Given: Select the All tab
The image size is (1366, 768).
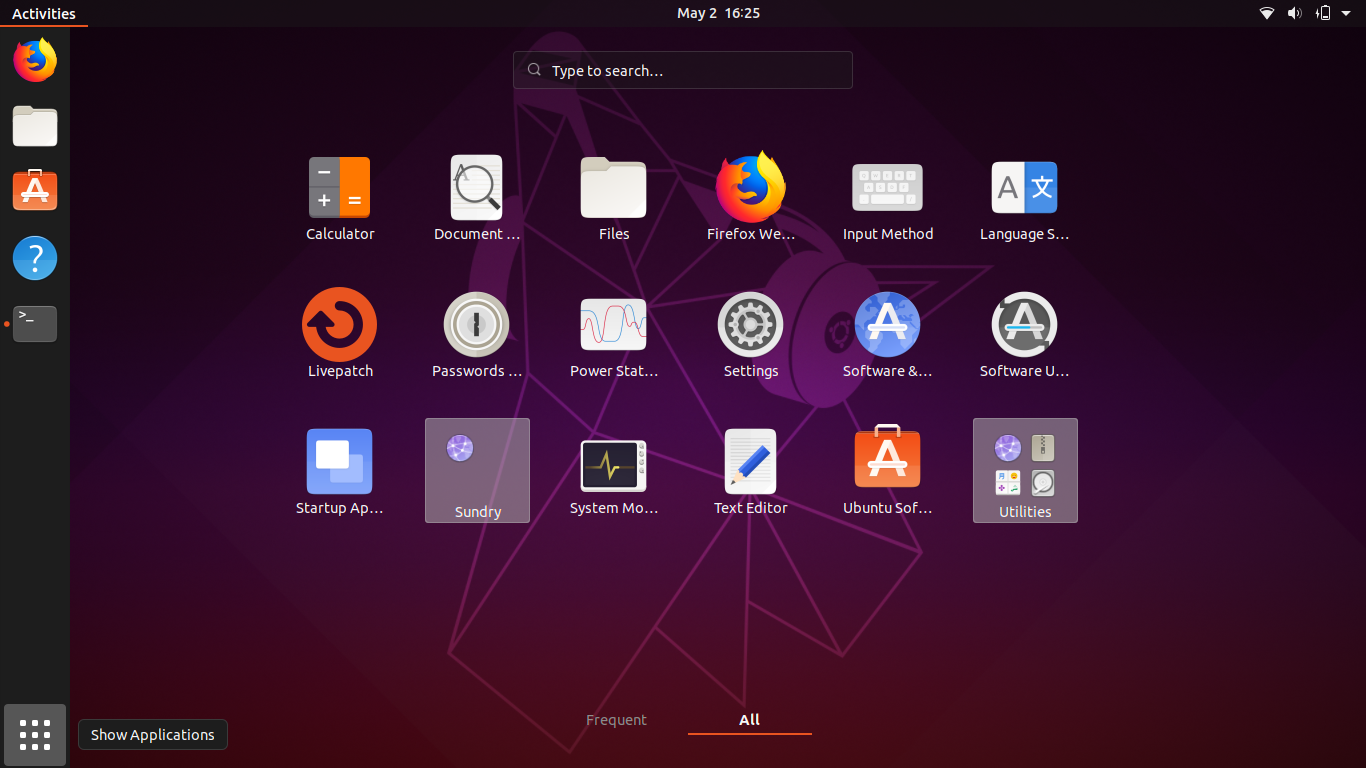Looking at the screenshot, I should [749, 720].
